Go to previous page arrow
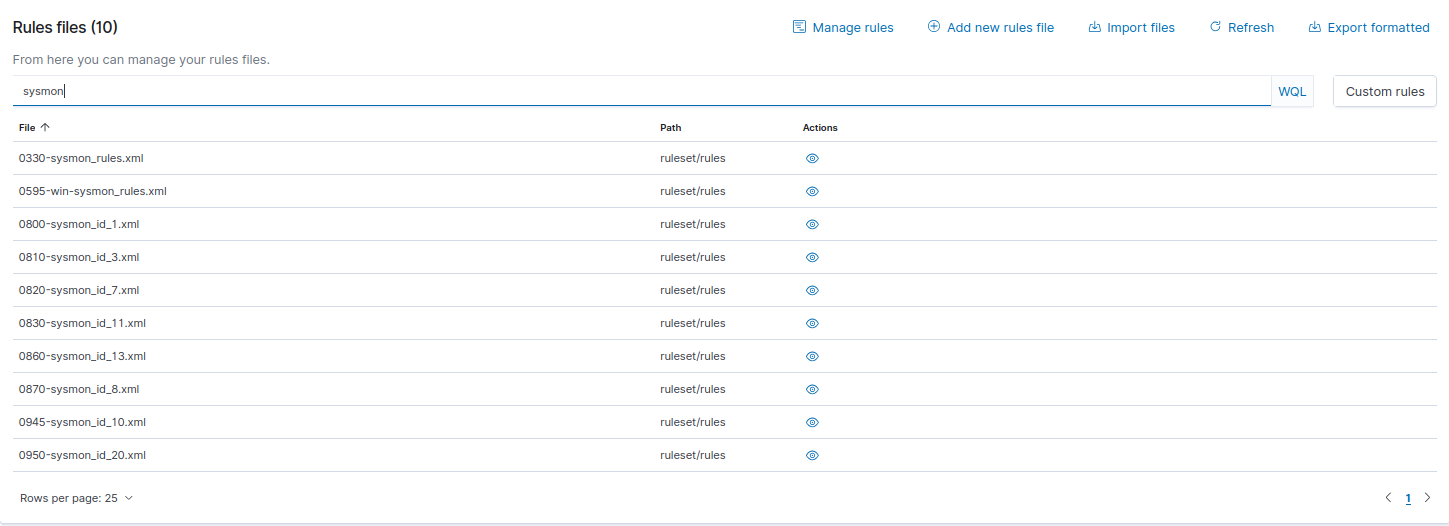The height and width of the screenshot is (526, 1449). click(x=1388, y=498)
